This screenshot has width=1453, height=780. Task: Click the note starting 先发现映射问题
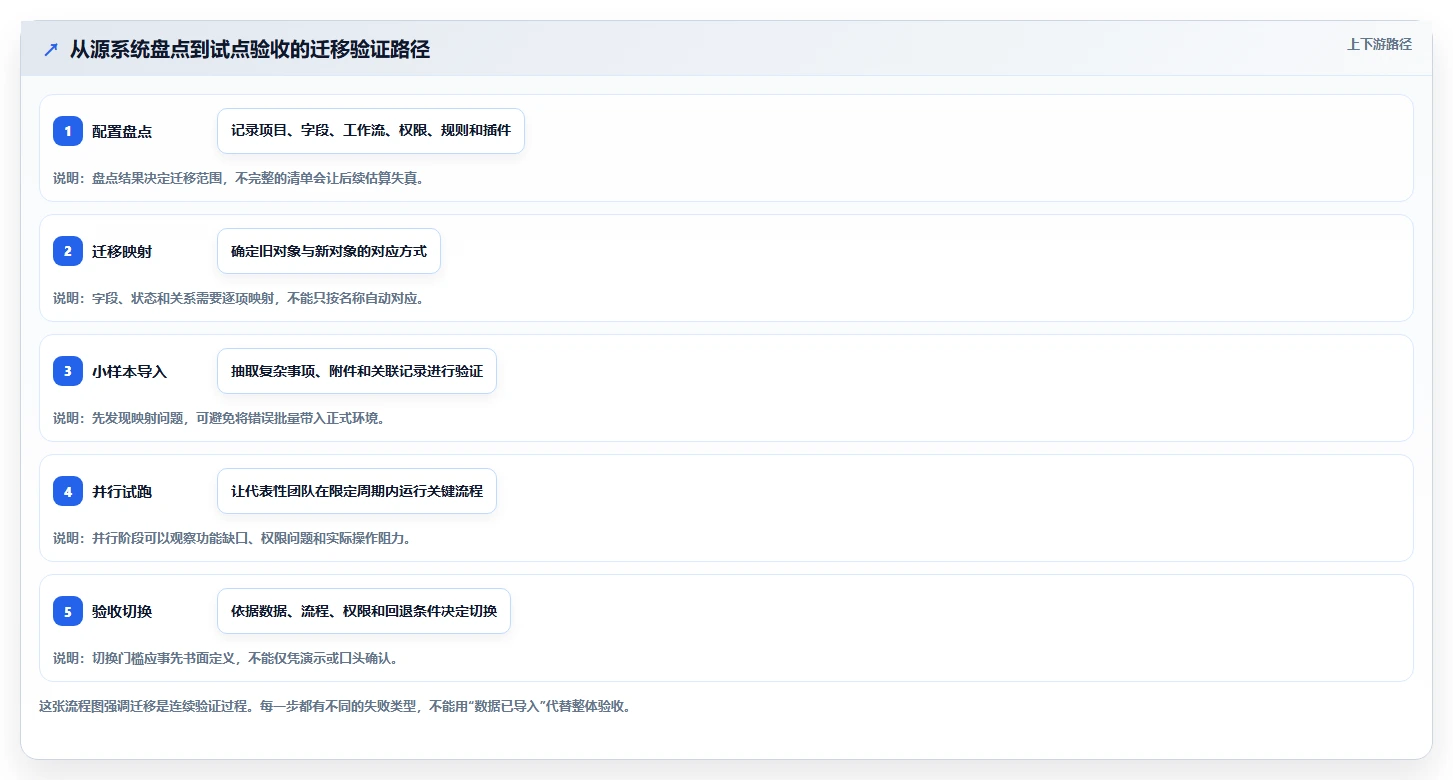click(x=219, y=418)
